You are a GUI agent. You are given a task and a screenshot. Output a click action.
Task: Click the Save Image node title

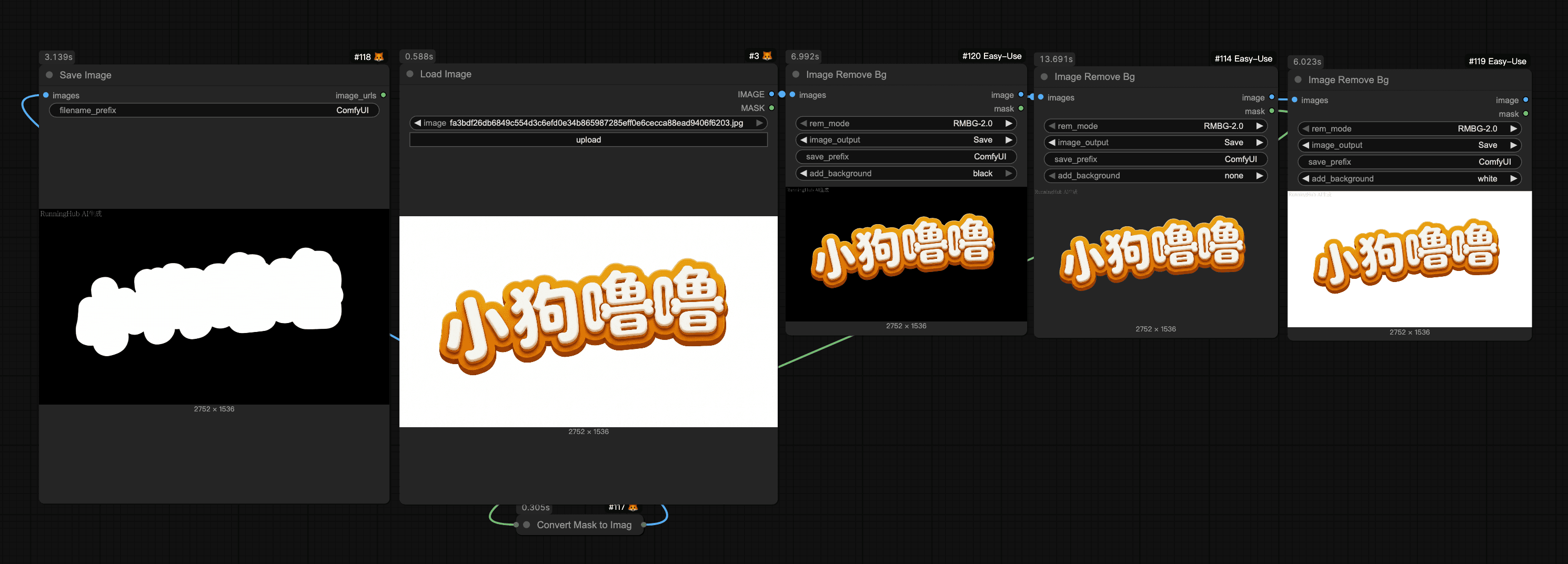click(x=85, y=75)
